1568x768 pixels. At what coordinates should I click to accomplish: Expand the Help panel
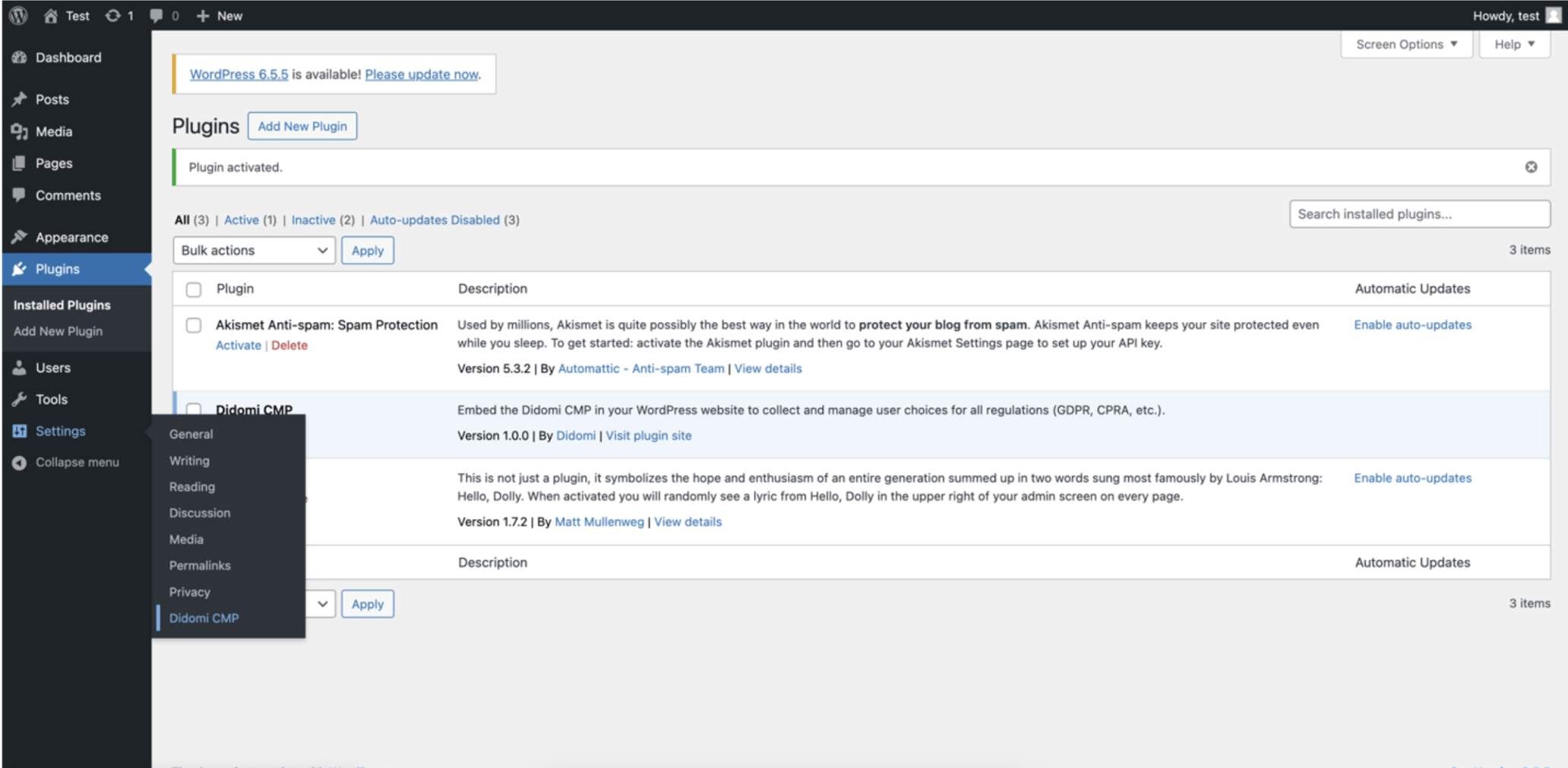pos(1513,43)
